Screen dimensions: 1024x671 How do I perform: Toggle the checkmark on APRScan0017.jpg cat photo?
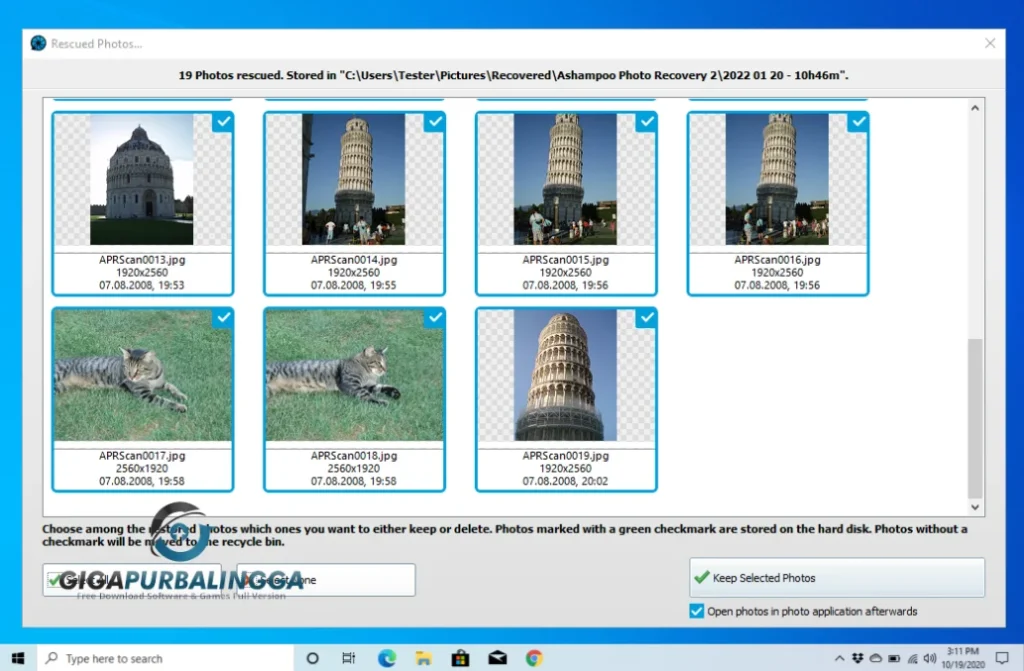223,317
